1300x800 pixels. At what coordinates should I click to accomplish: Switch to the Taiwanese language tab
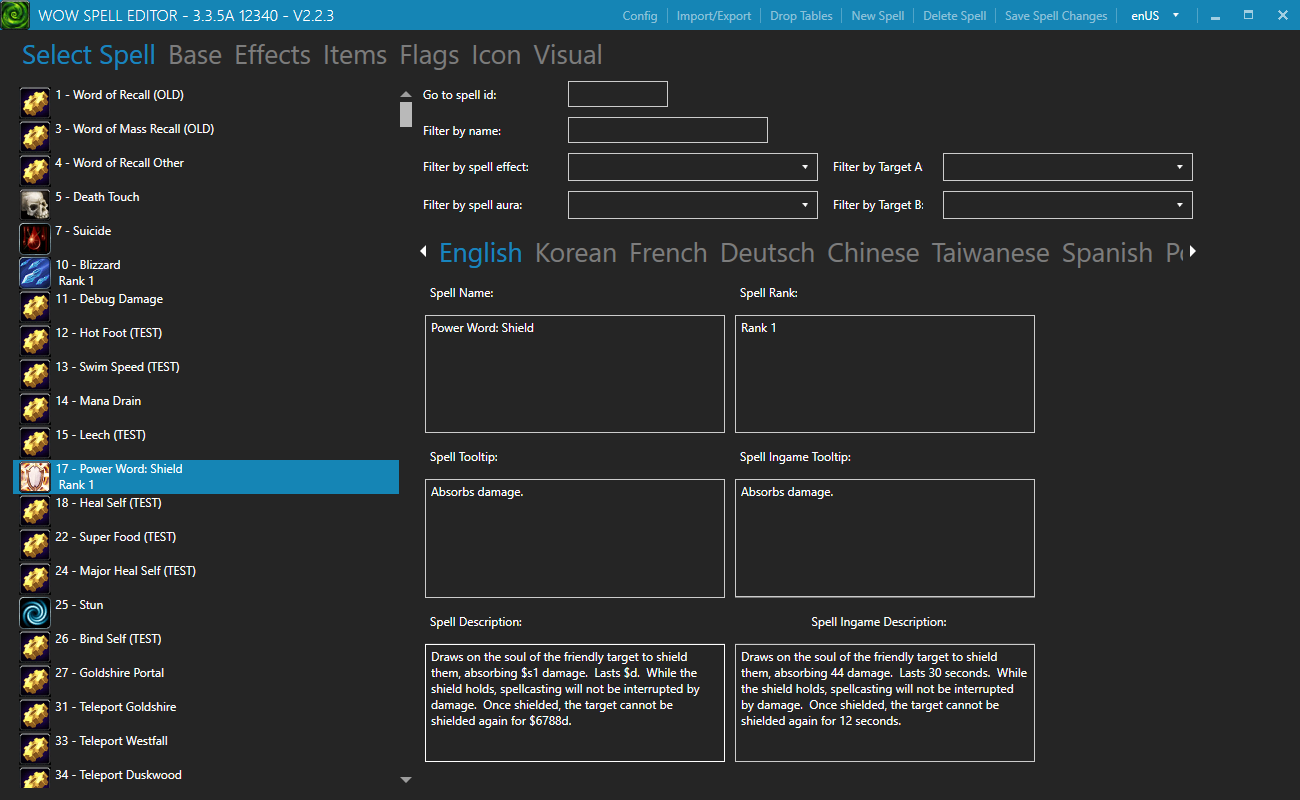click(990, 253)
